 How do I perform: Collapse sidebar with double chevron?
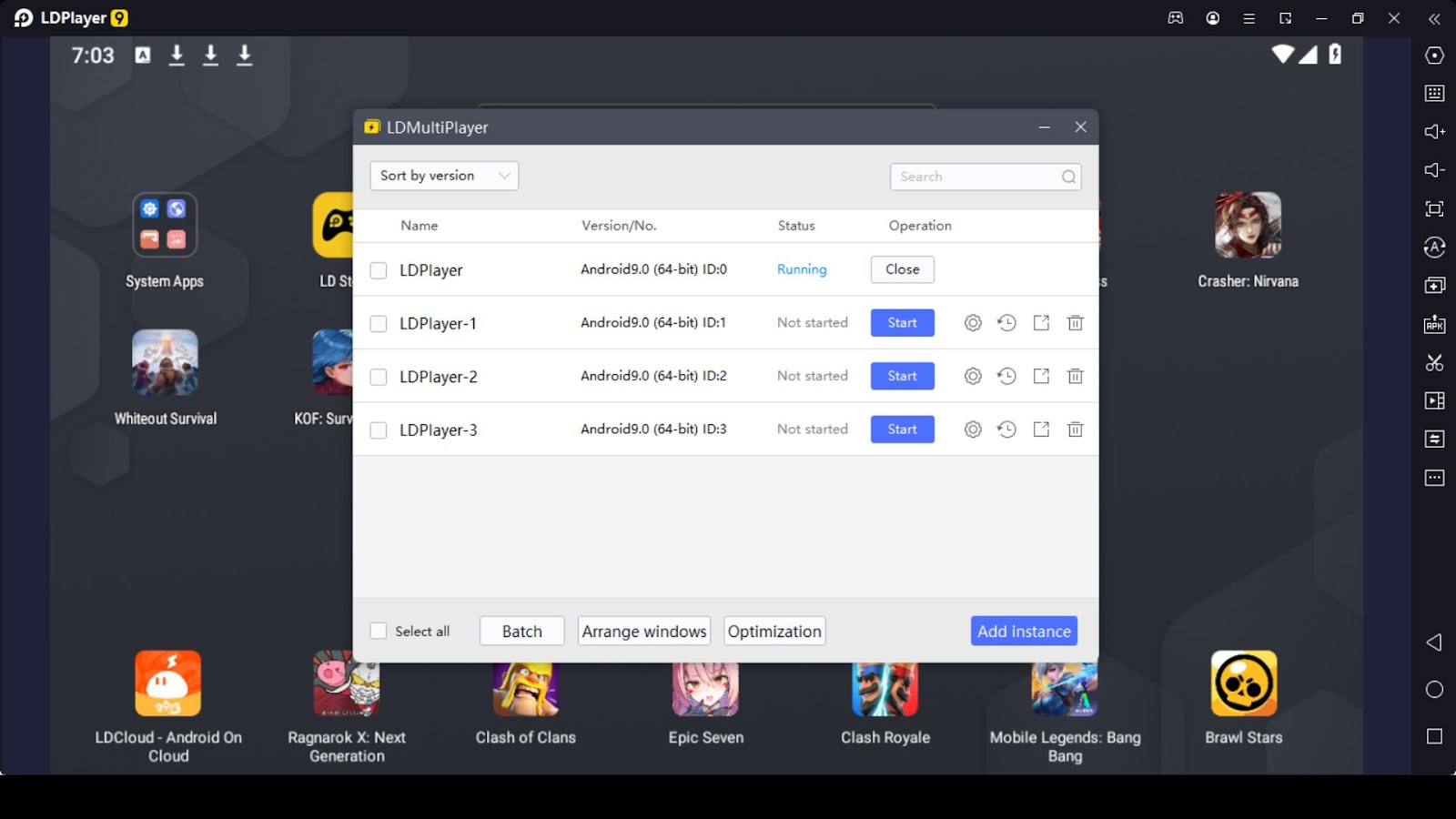[1434, 18]
